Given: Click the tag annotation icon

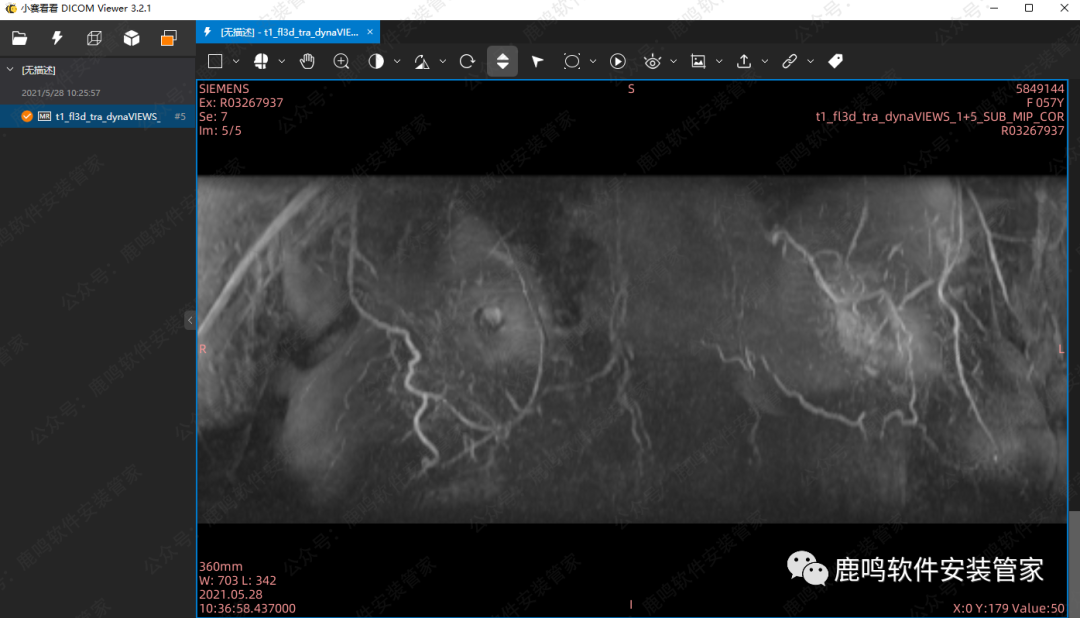Looking at the screenshot, I should 836,61.
